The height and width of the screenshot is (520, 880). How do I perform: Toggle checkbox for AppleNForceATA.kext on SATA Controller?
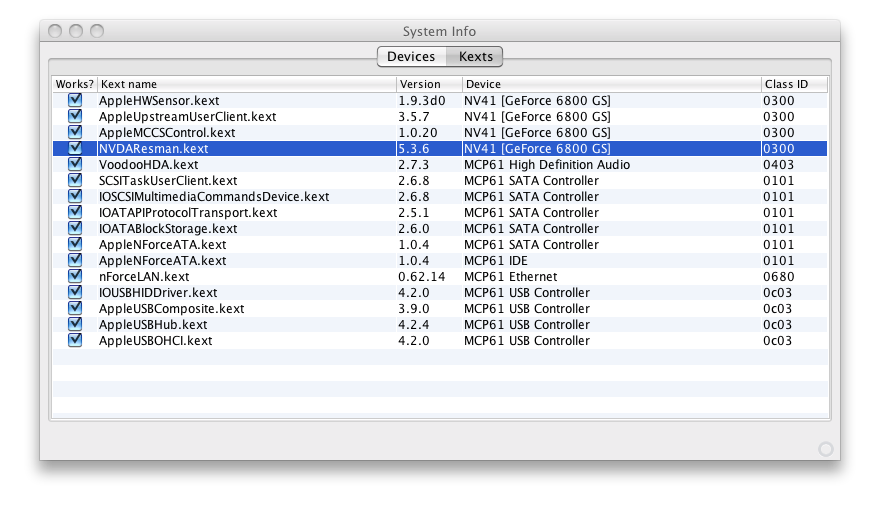tap(75, 244)
